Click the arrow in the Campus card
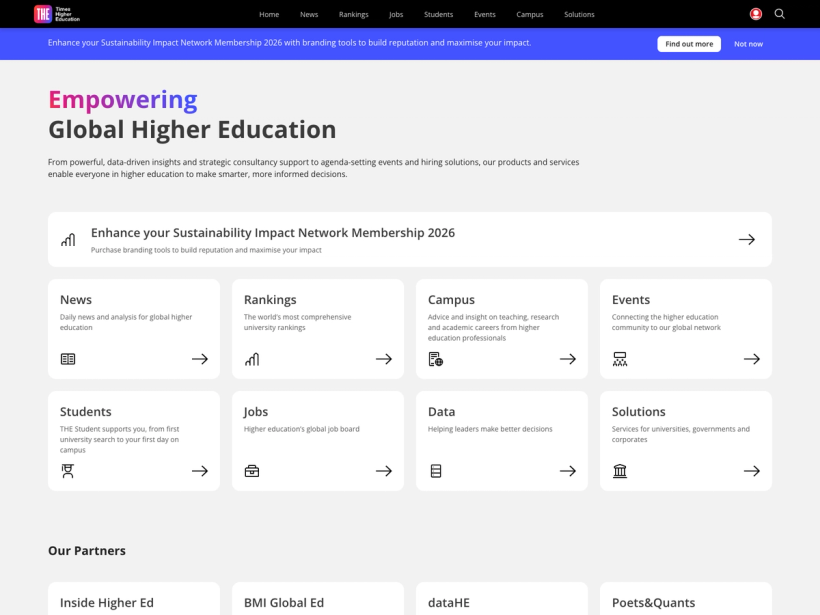 [568, 359]
